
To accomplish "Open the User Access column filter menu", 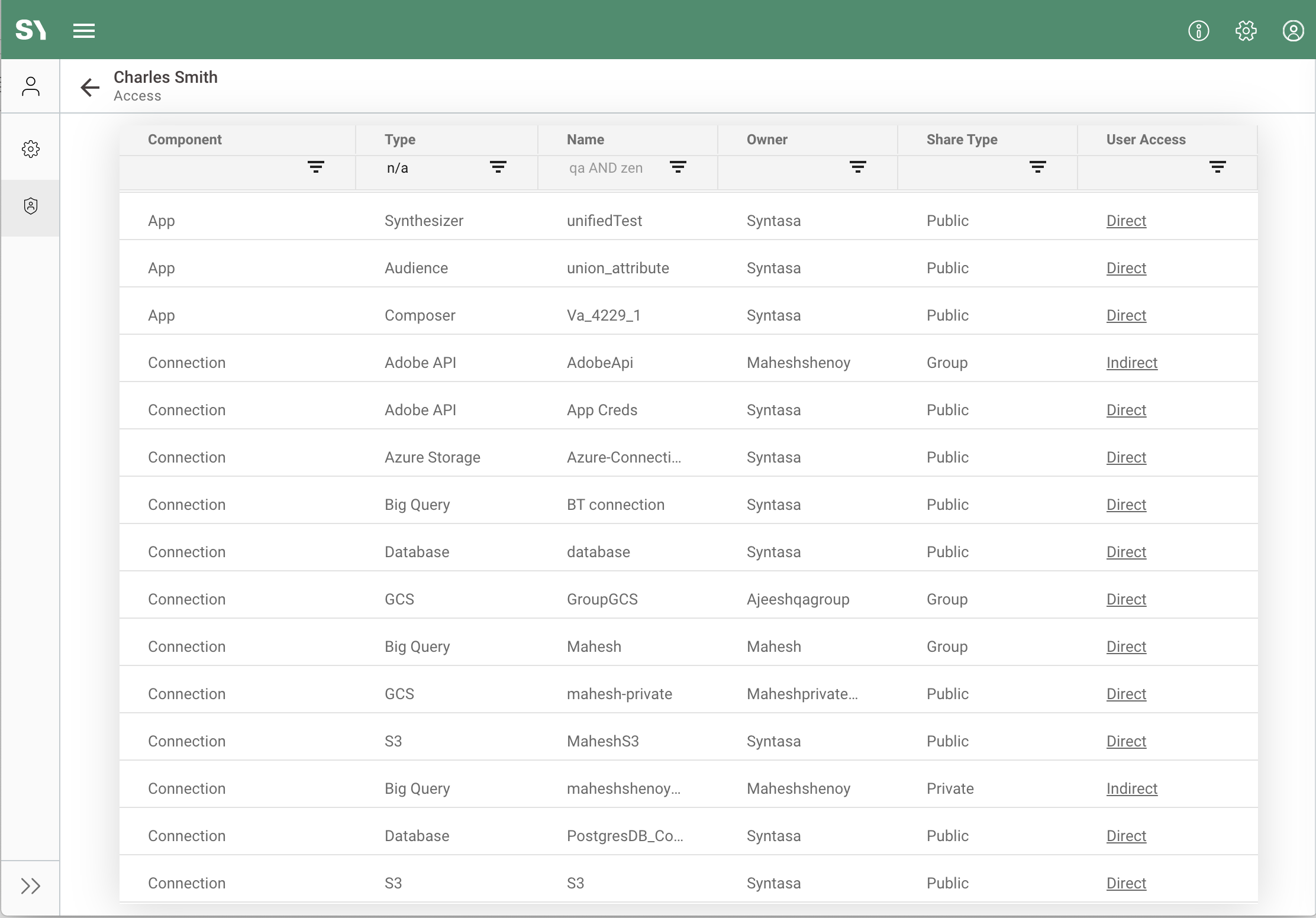I will tap(1218, 167).
